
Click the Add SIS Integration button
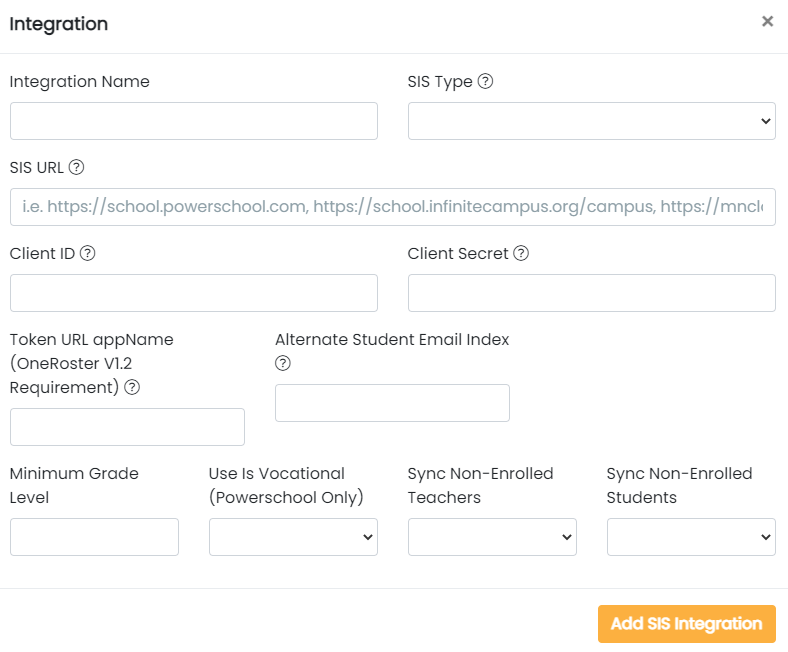coord(686,624)
